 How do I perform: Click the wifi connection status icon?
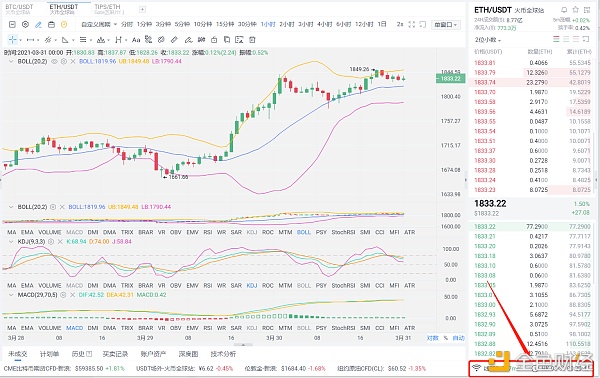click(476, 368)
